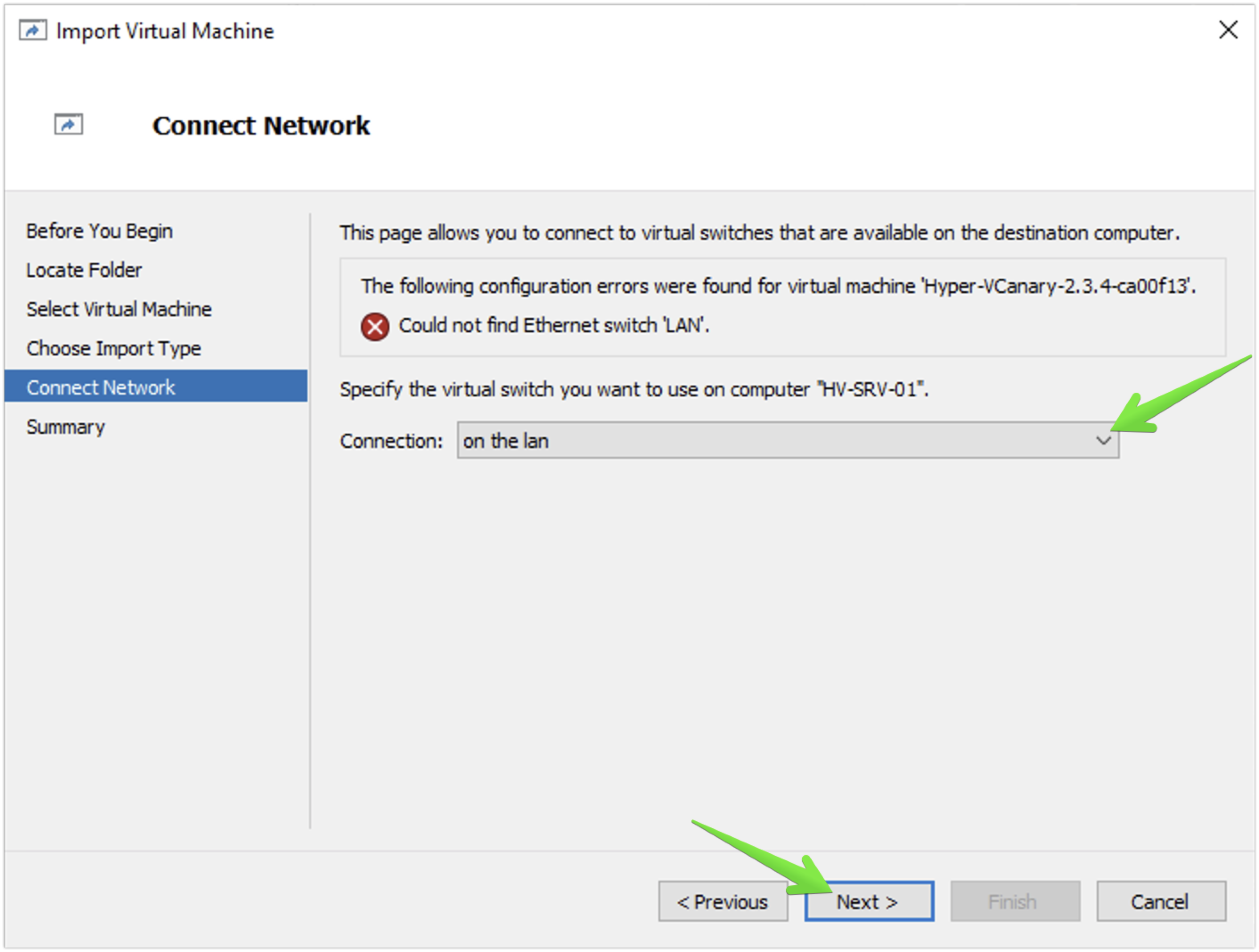Click the 'Specify the virtual switch' instruction text

click(x=634, y=390)
